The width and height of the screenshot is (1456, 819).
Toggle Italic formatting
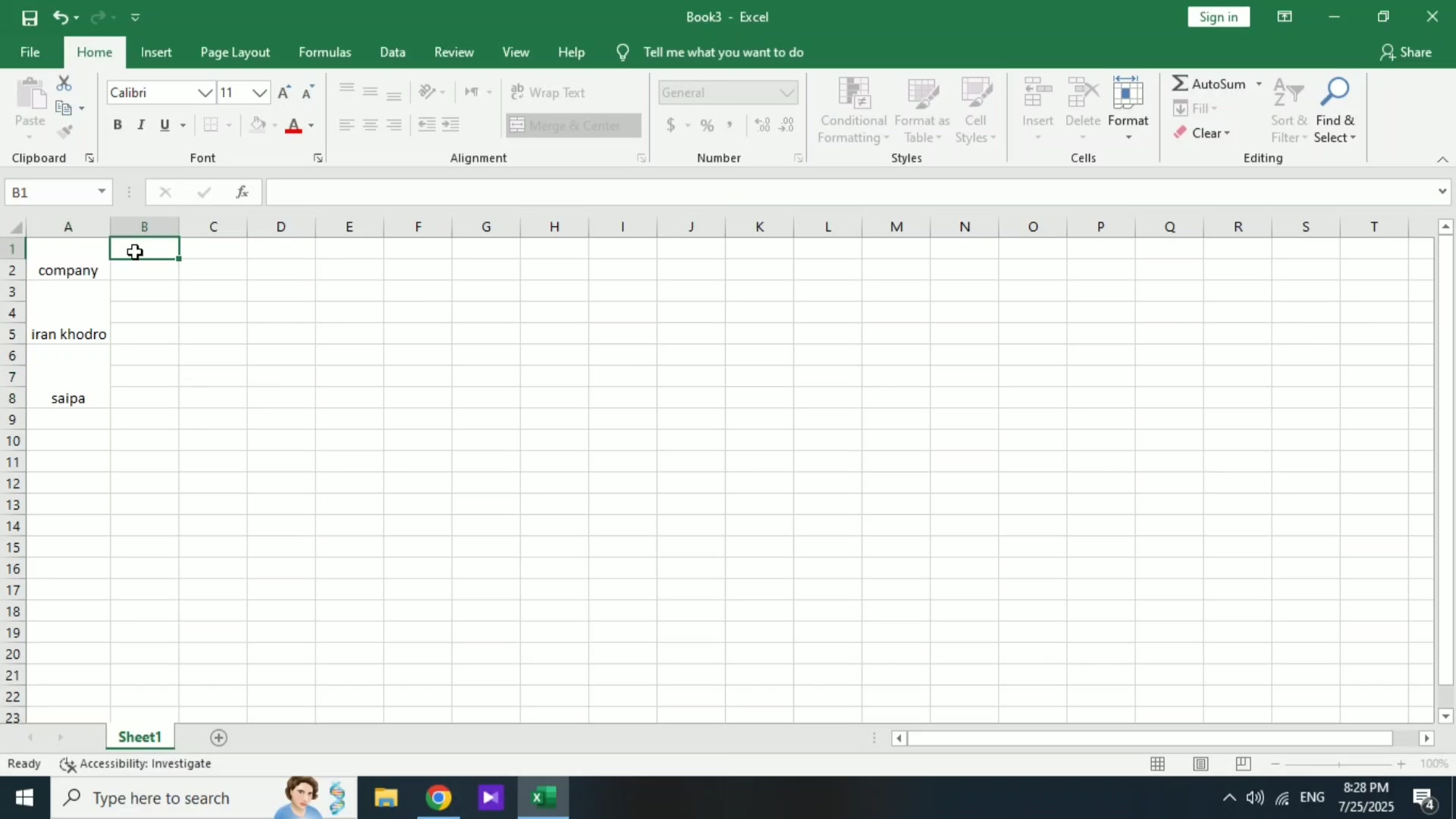click(141, 125)
